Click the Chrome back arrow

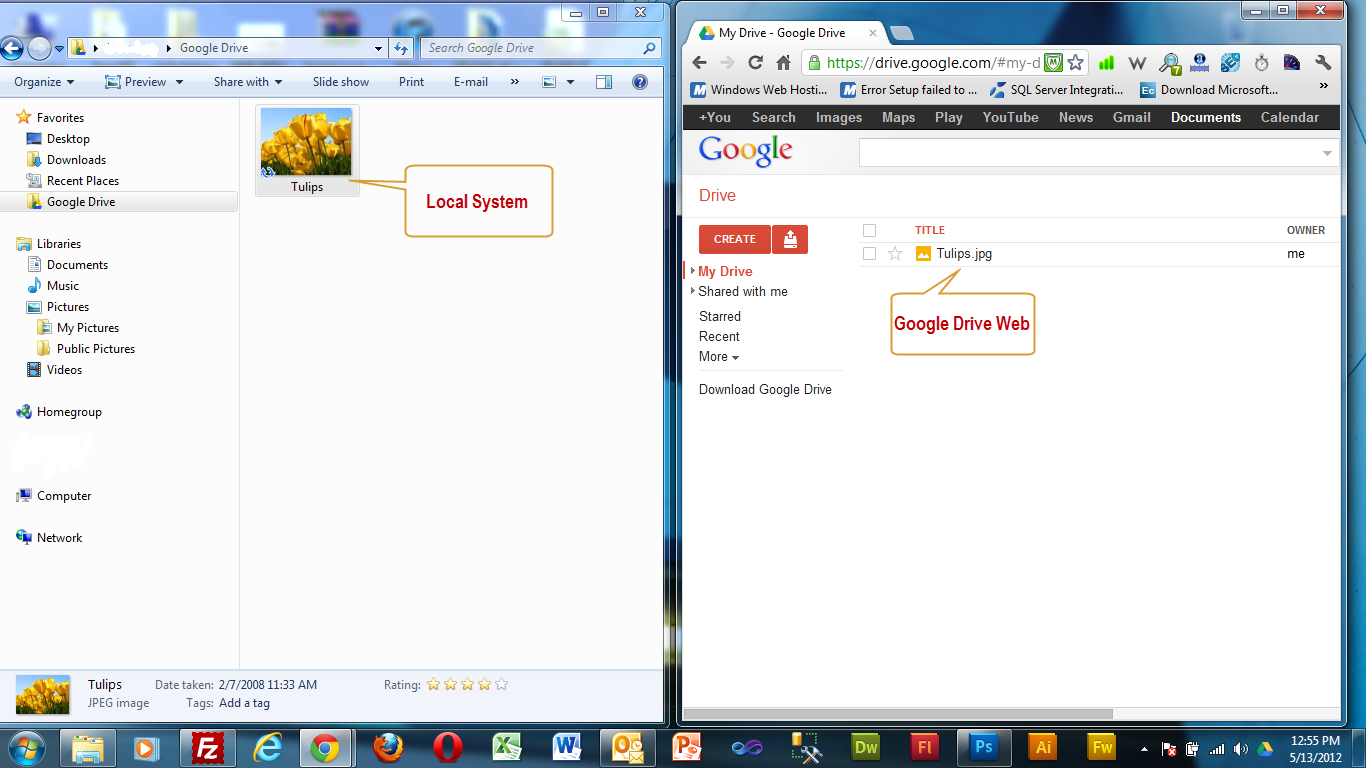[699, 63]
